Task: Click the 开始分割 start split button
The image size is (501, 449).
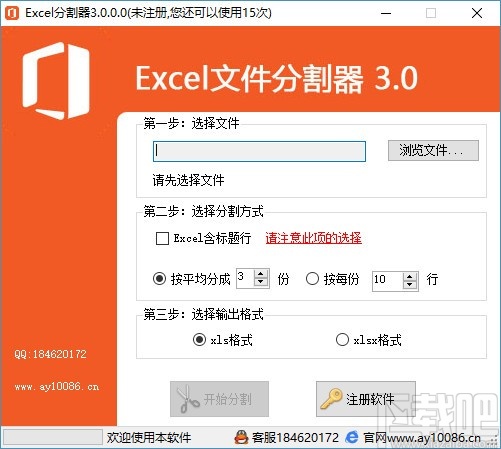Action: coord(219,399)
